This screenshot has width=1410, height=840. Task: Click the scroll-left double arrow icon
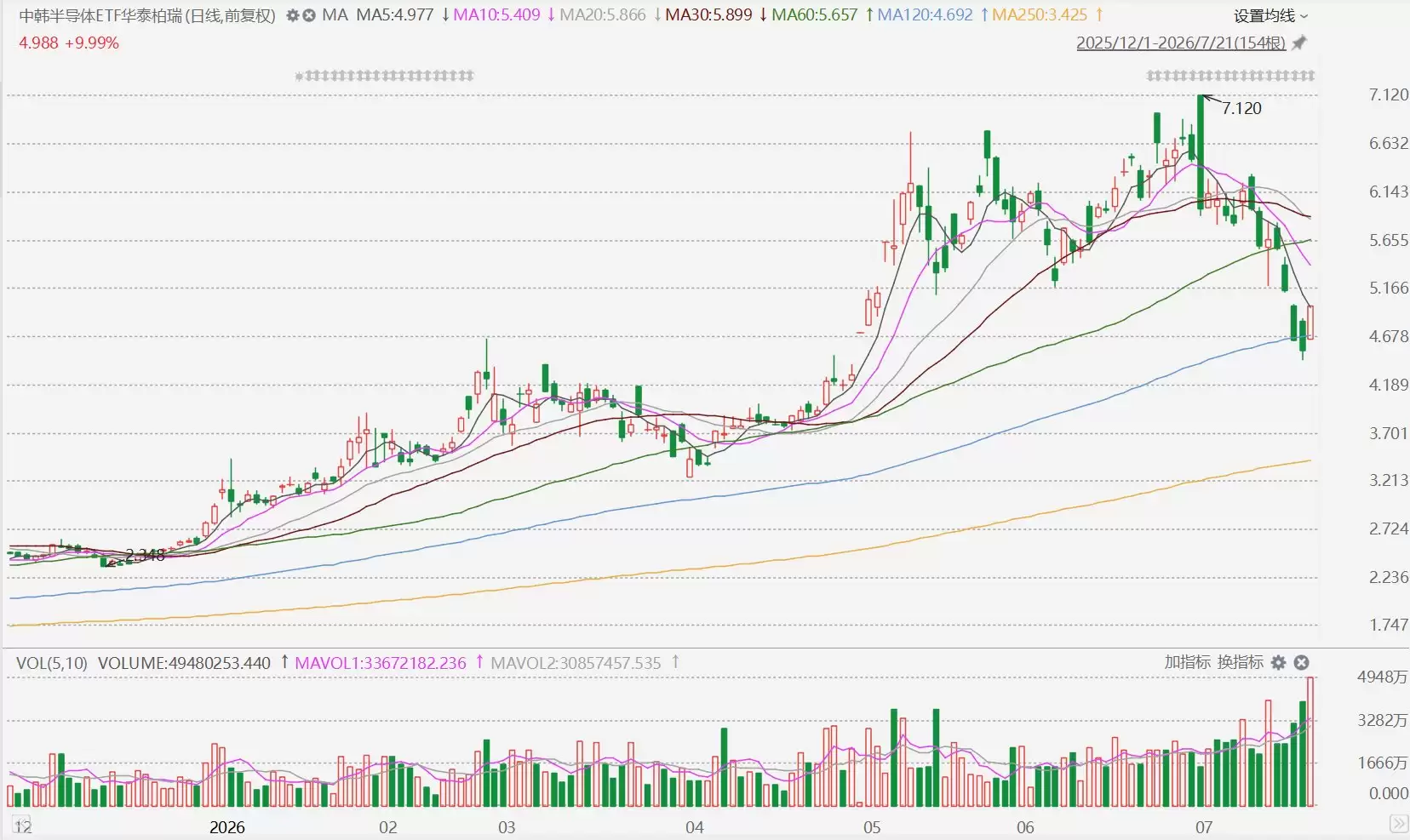(20, 823)
